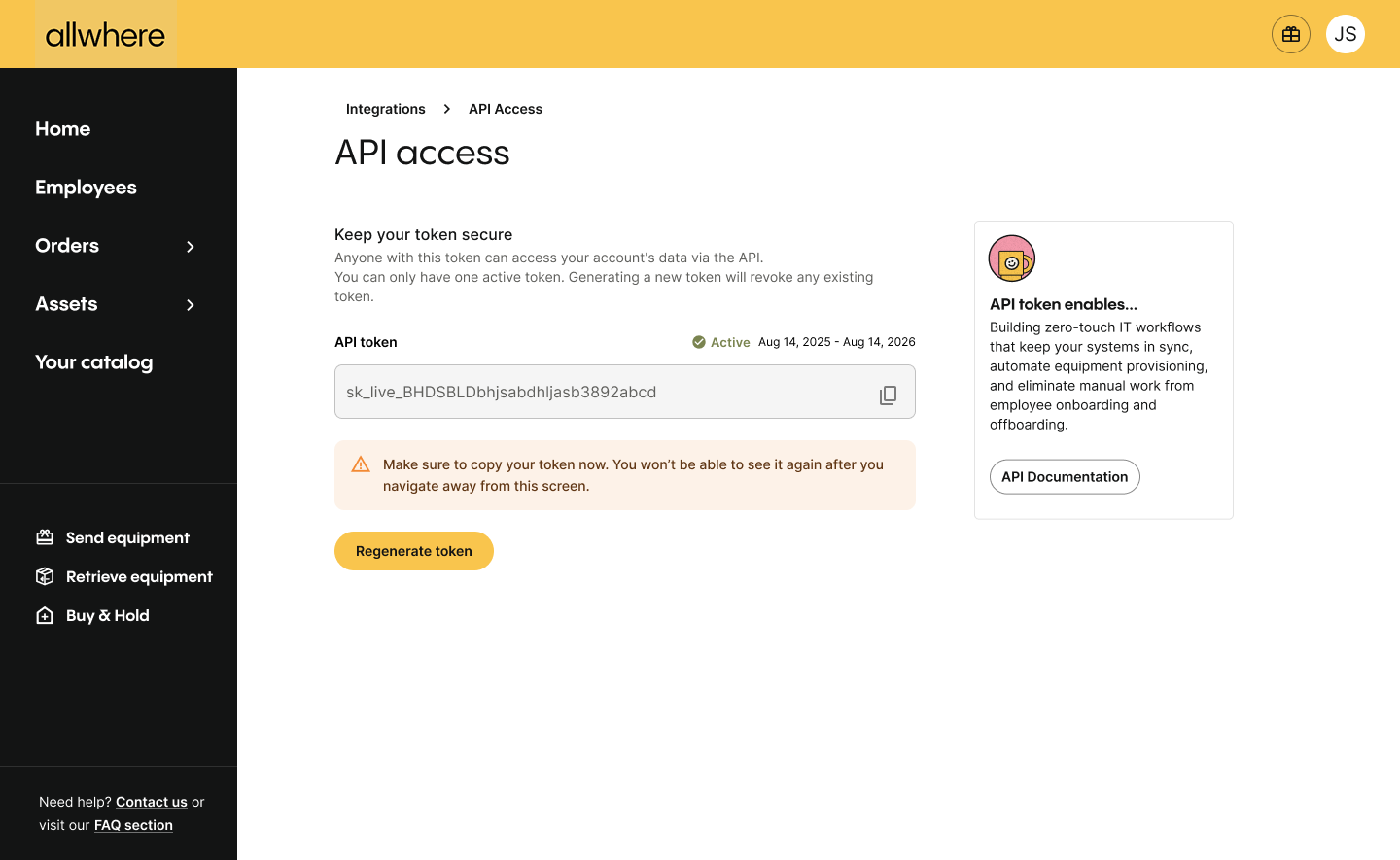Screen dimensions: 1400x860
Task: Click the Retrieve equipment package icon
Action: coord(45,576)
